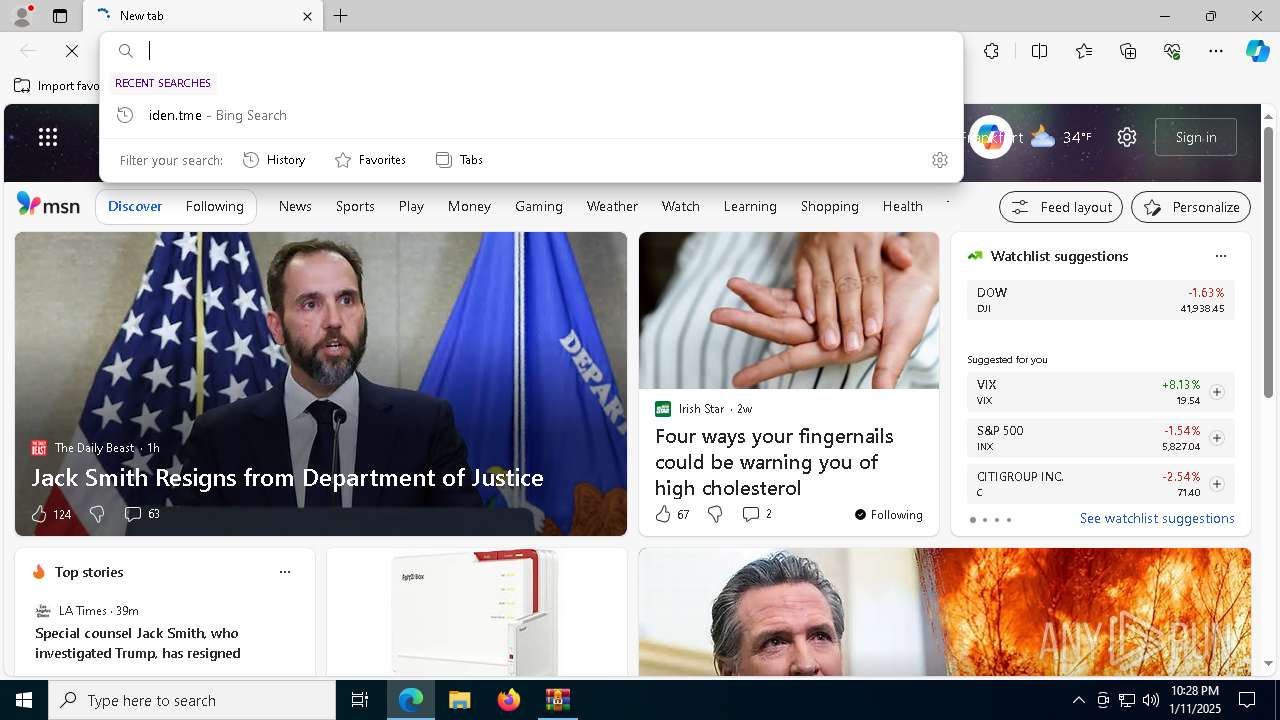Click the taskbar search box
Viewport: 1280px width, 720px height.
(x=192, y=700)
